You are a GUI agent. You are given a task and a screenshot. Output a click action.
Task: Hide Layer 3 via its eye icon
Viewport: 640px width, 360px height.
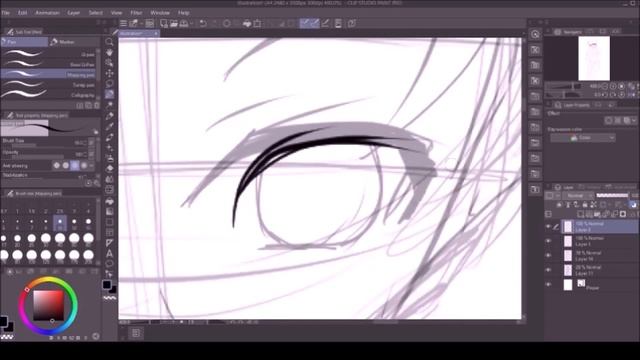pos(549,241)
